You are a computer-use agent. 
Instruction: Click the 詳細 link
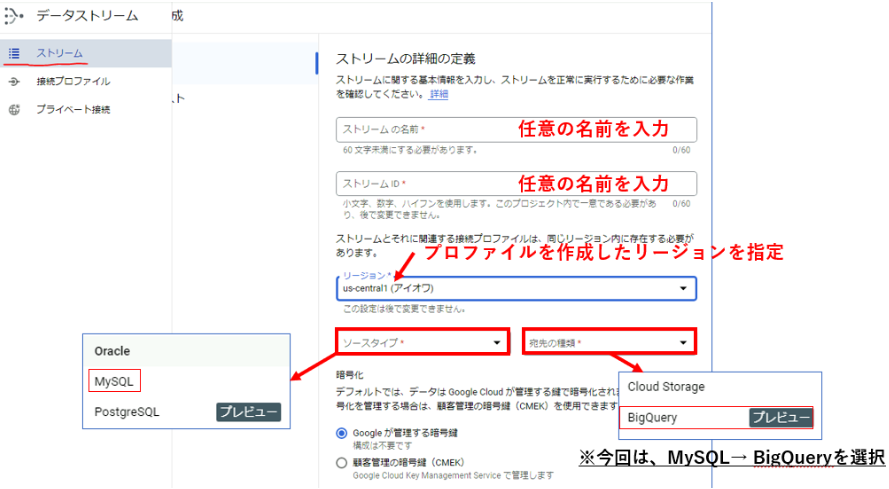click(x=438, y=94)
